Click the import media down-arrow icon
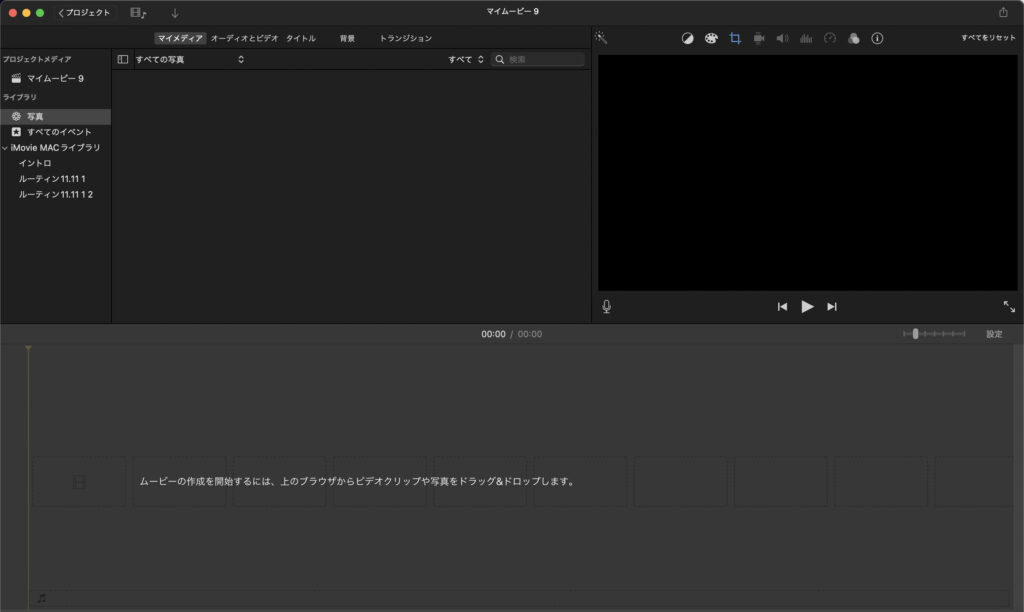Image resolution: width=1024 pixels, height=612 pixels. (x=175, y=13)
